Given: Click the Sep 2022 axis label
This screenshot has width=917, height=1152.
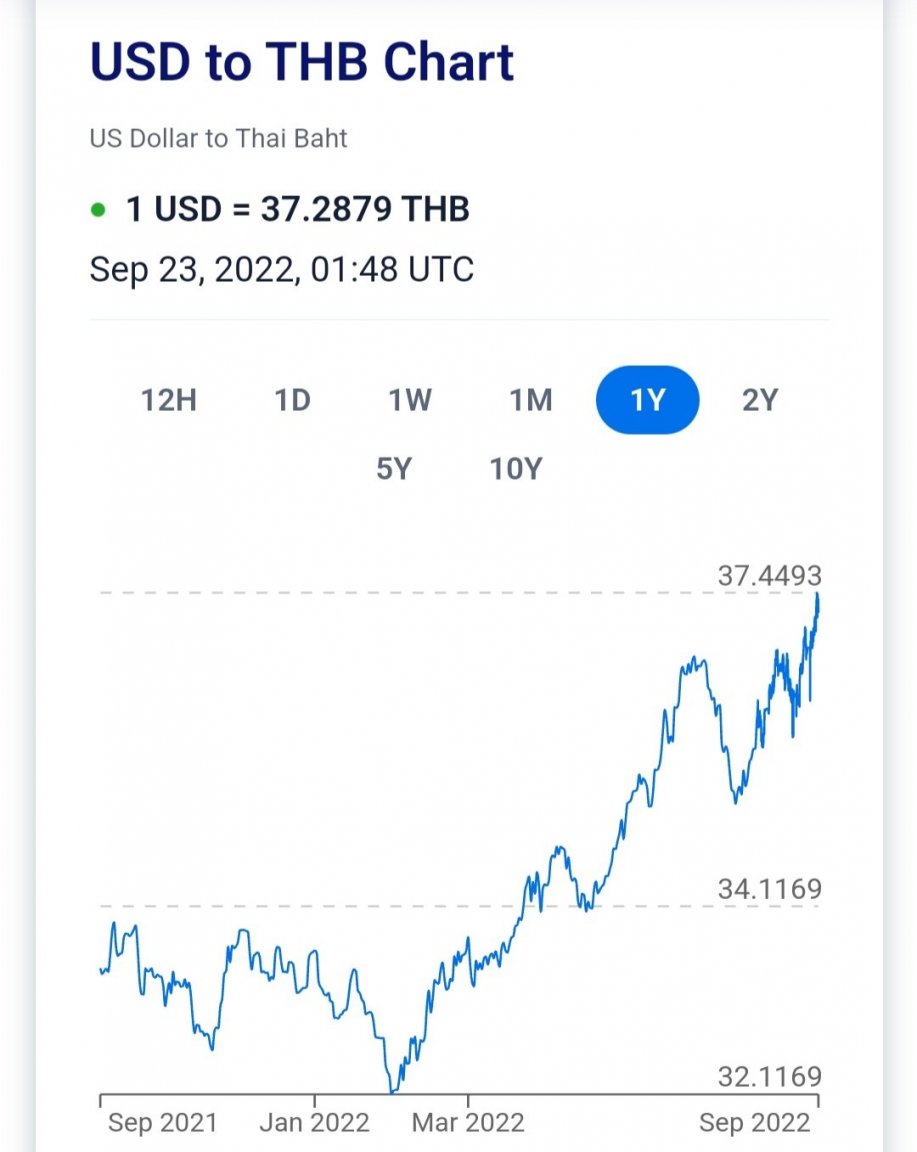Looking at the screenshot, I should coord(755,1123).
